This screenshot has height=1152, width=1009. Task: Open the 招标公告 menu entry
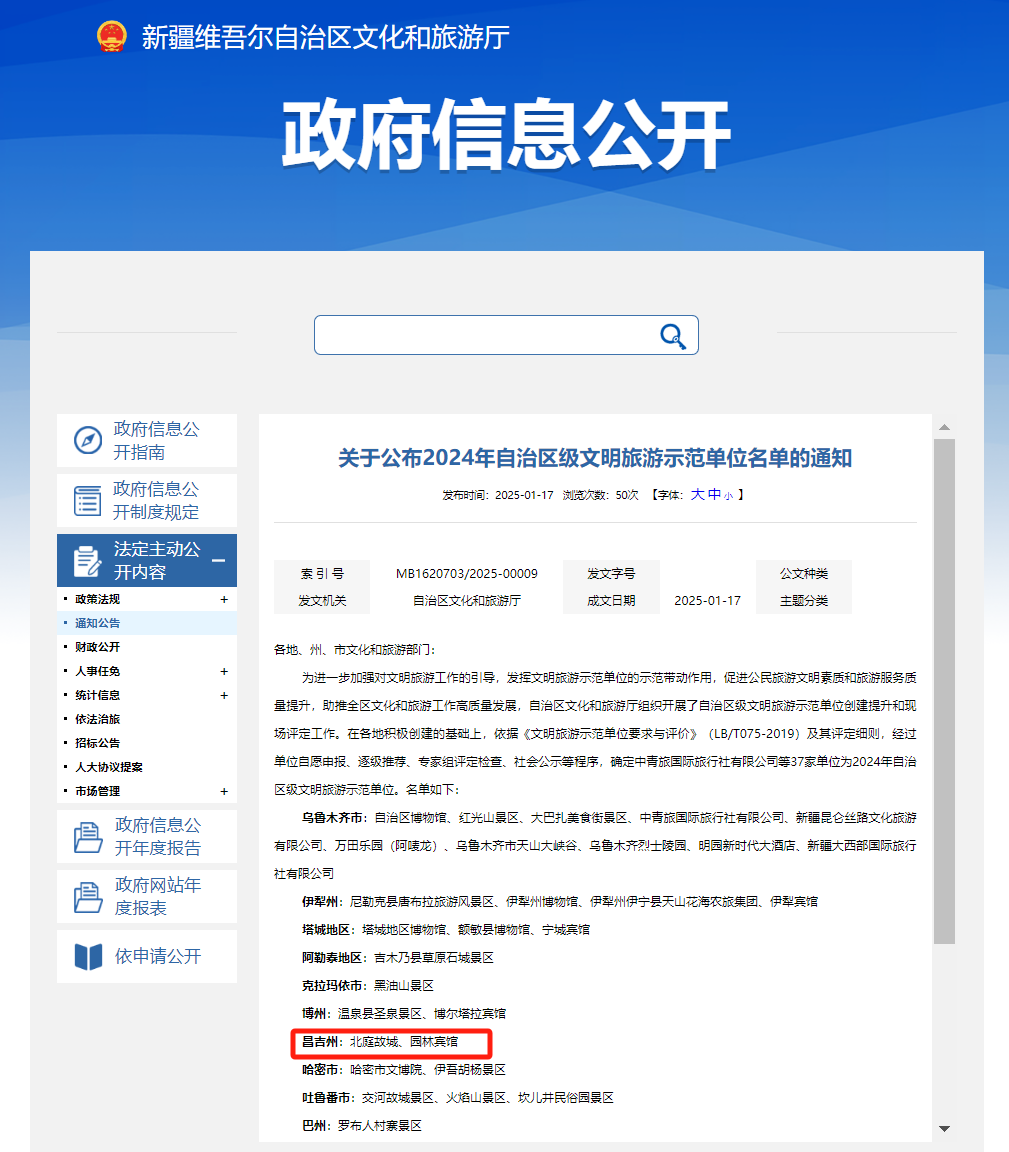point(100,742)
